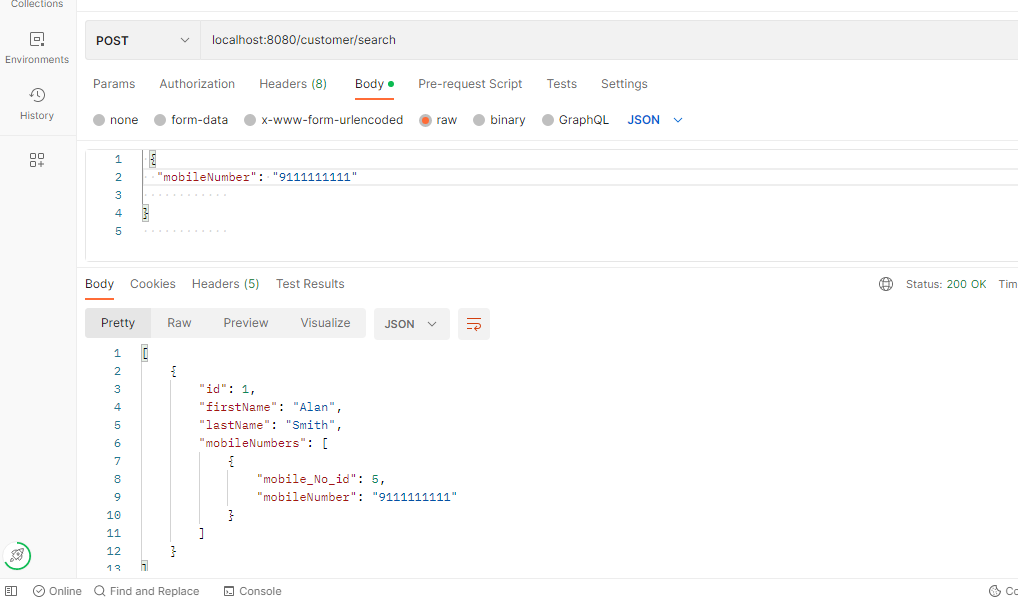Viewport: 1018px width, 597px height.
Task: Click the "mobileNumber" key in request body
Action: pos(207,177)
